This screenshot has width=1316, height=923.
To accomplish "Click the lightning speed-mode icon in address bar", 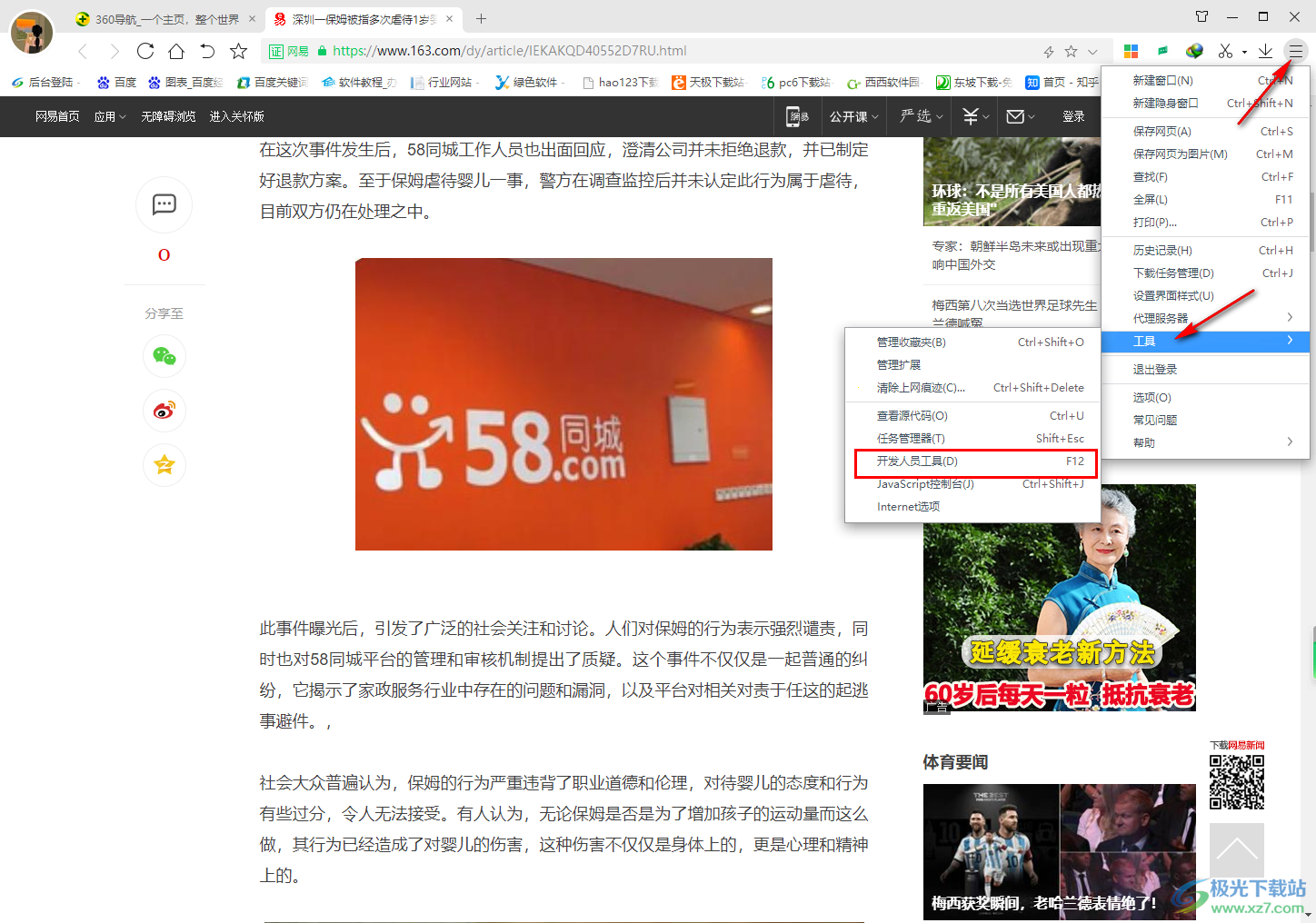I will point(1049,52).
